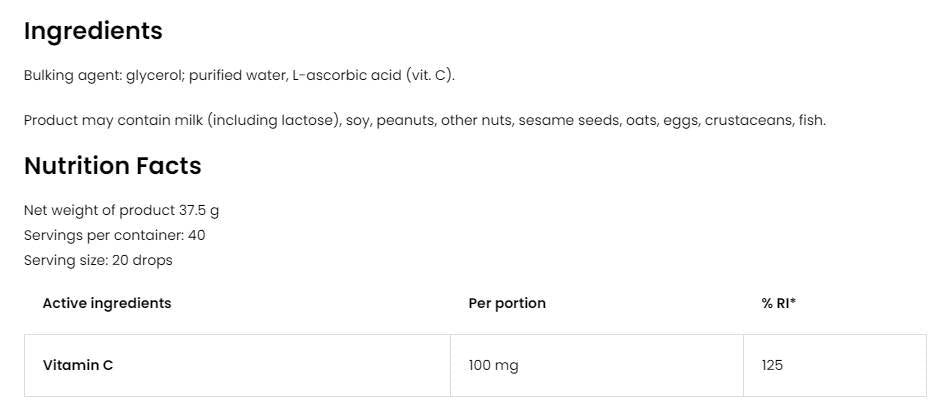Click the word peanuts in allergen warning
947x418 pixels.
click(407, 120)
